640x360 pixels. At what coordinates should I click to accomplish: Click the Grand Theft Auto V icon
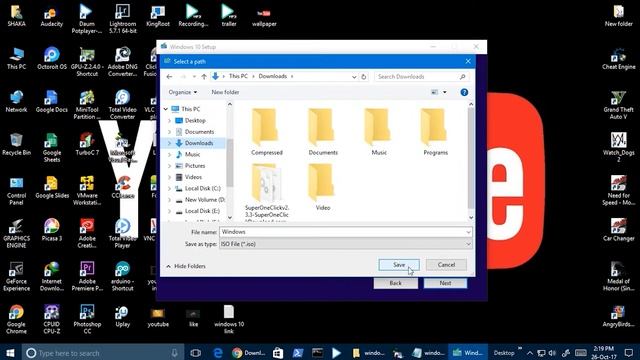[x=618, y=105]
